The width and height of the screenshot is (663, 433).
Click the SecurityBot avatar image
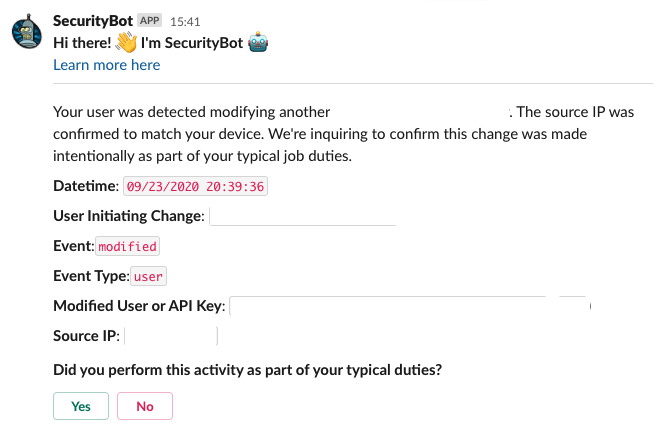click(x=27, y=32)
